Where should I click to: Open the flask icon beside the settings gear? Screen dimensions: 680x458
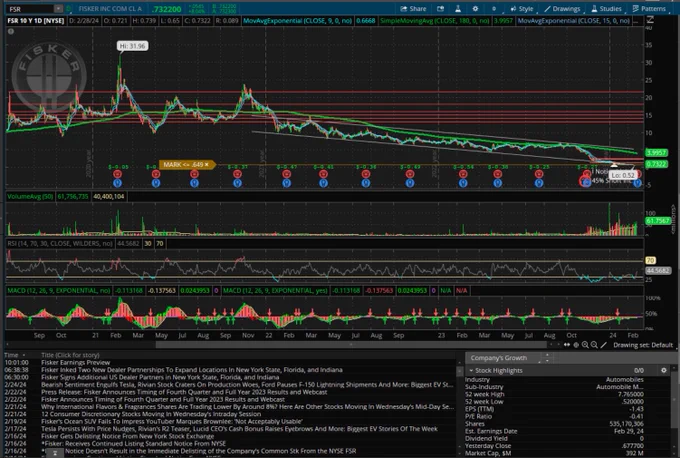click(x=458, y=9)
